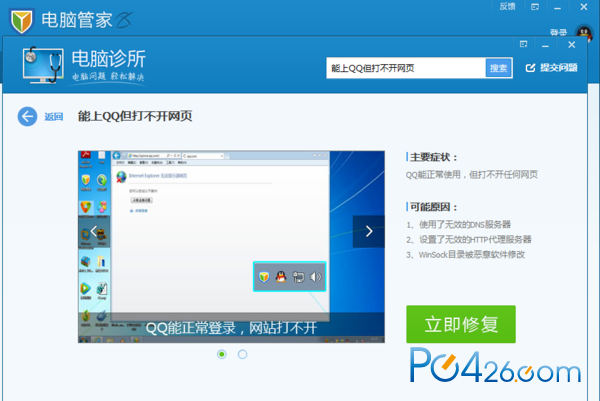Open main window menu icon beside 反馈
The image size is (600, 401).
535,7
